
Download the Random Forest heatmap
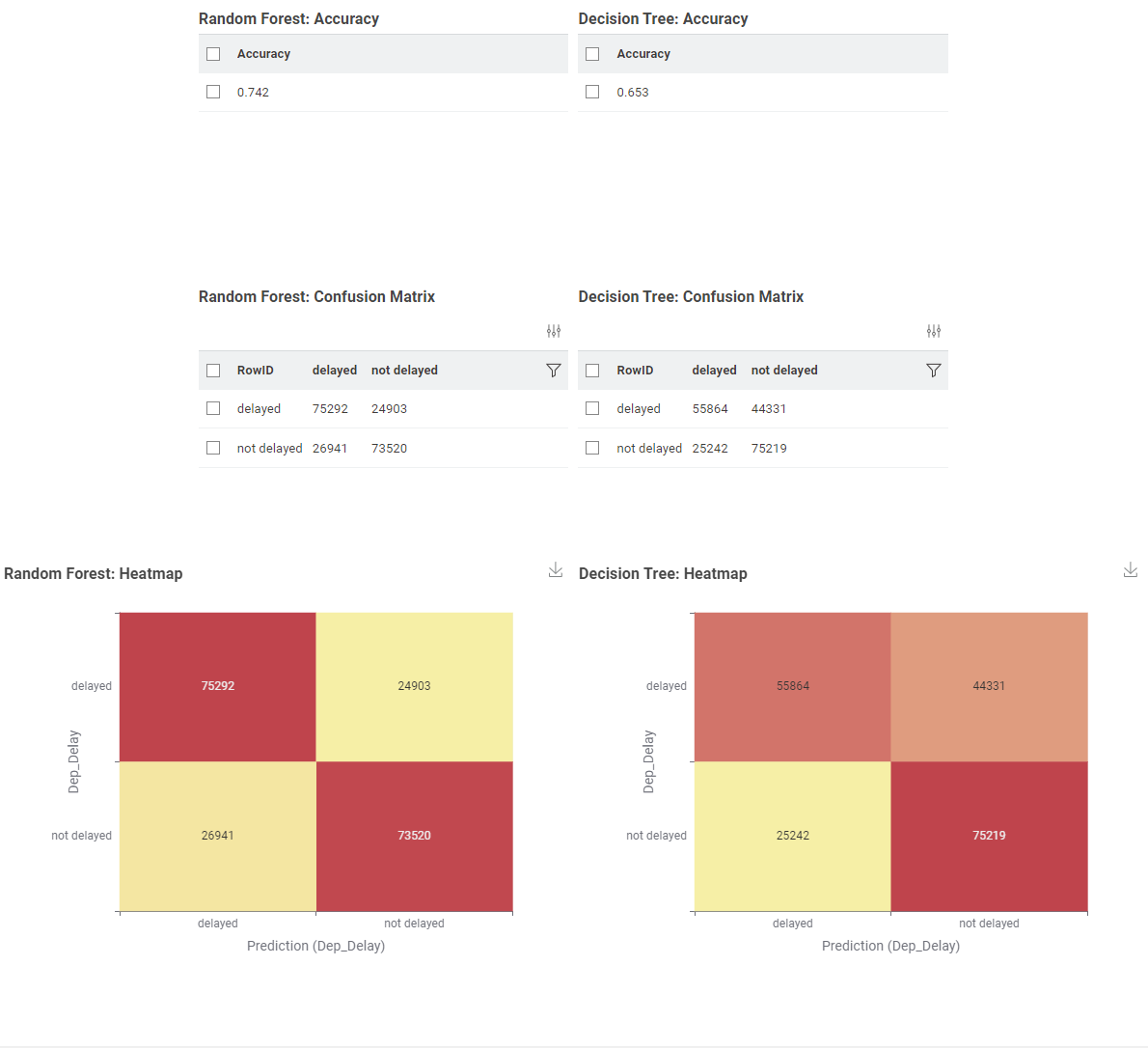pyautogui.click(x=556, y=570)
